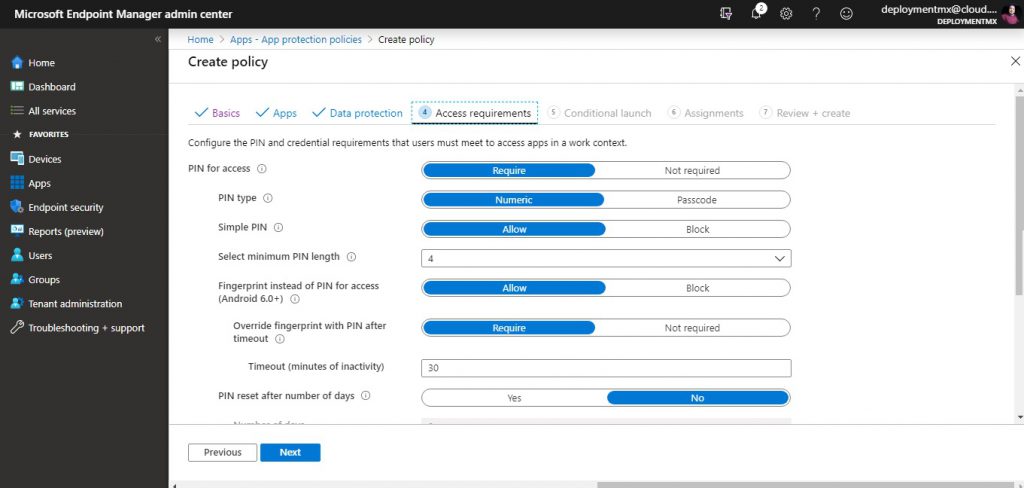Set PIN for access to Not required

coord(692,171)
